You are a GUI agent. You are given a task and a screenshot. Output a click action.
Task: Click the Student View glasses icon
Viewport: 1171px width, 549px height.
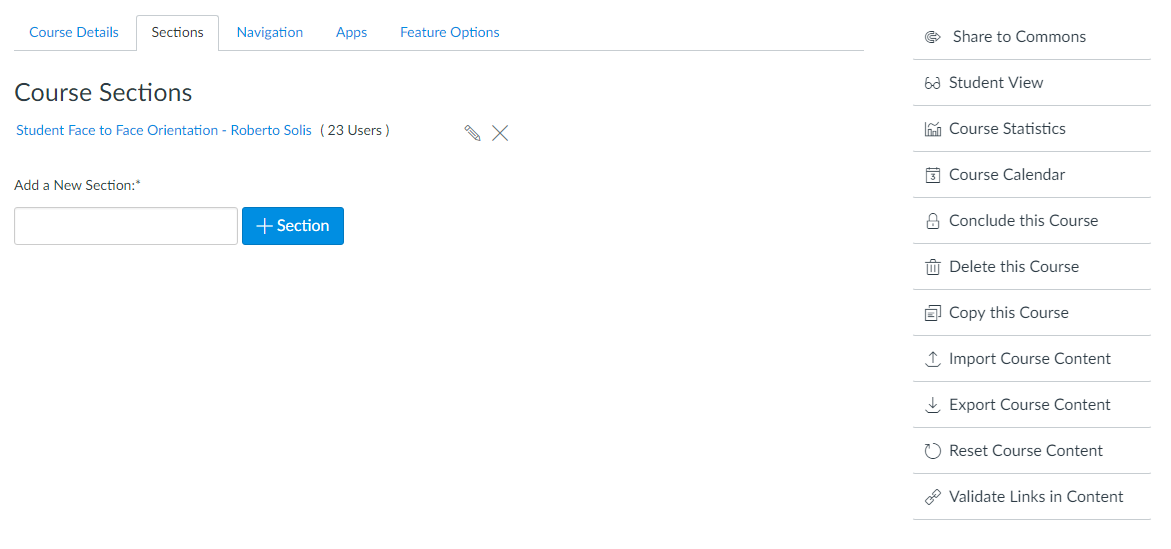point(932,83)
